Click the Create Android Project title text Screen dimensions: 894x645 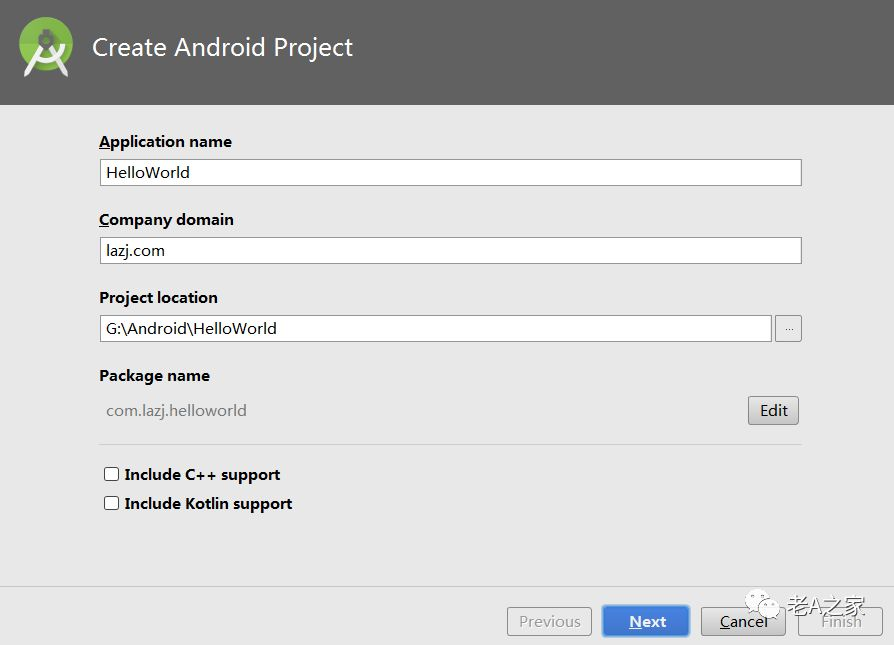pos(222,47)
